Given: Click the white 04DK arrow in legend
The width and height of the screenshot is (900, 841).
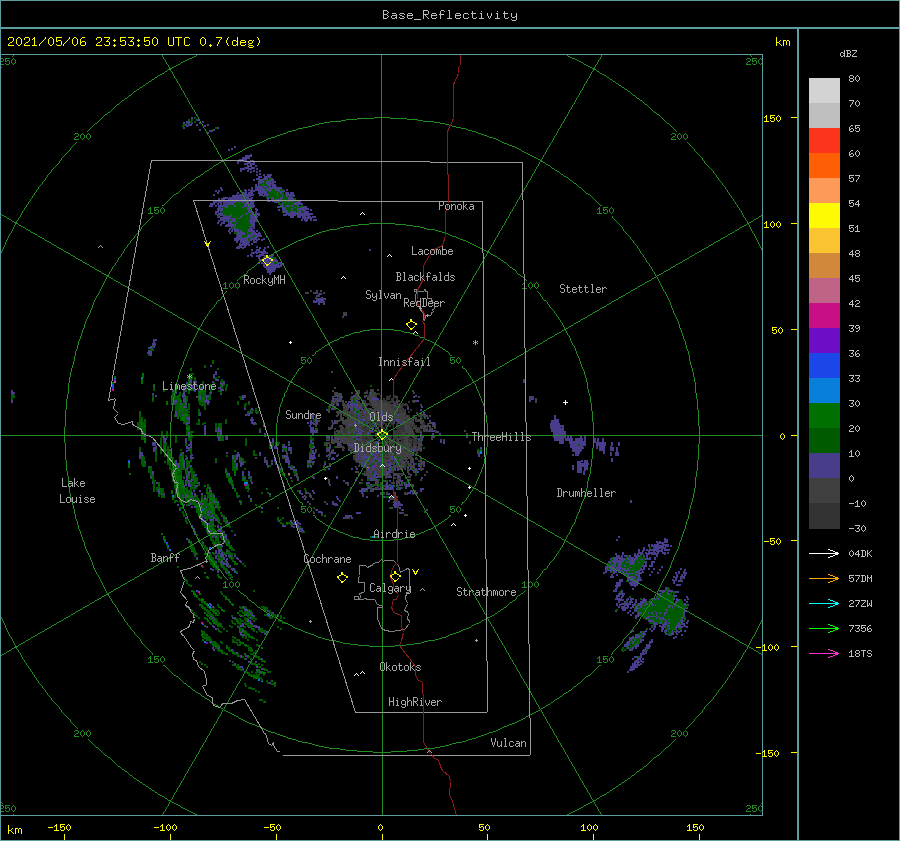Looking at the screenshot, I should click(x=824, y=553).
